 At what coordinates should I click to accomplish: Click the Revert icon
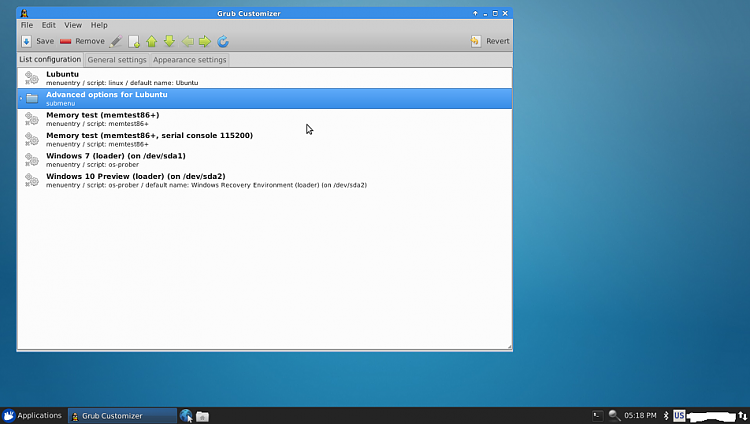(475, 41)
